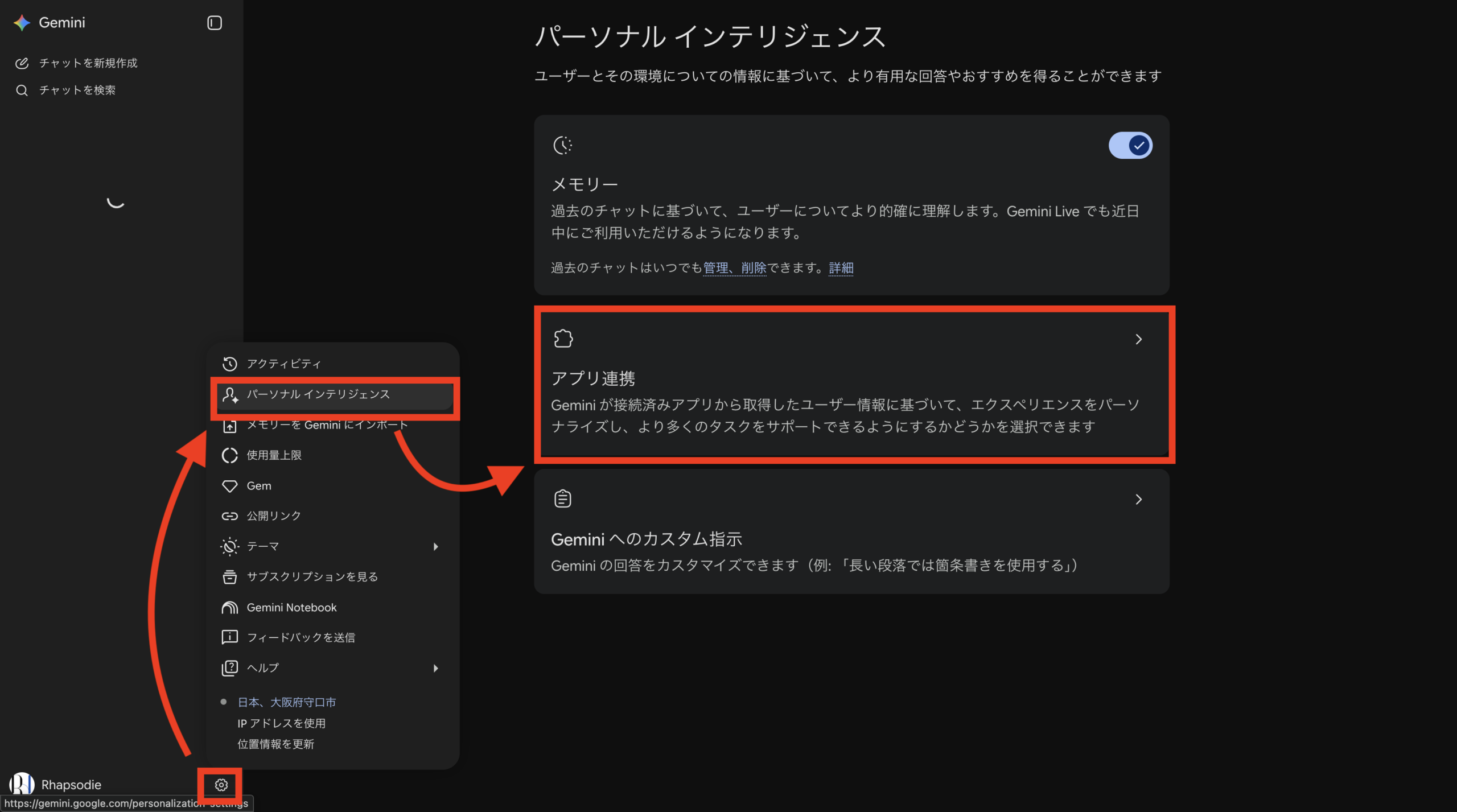This screenshot has height=812, width=1457.
Task: Click the 使用量上限 circular gauge icon
Action: (x=230, y=456)
